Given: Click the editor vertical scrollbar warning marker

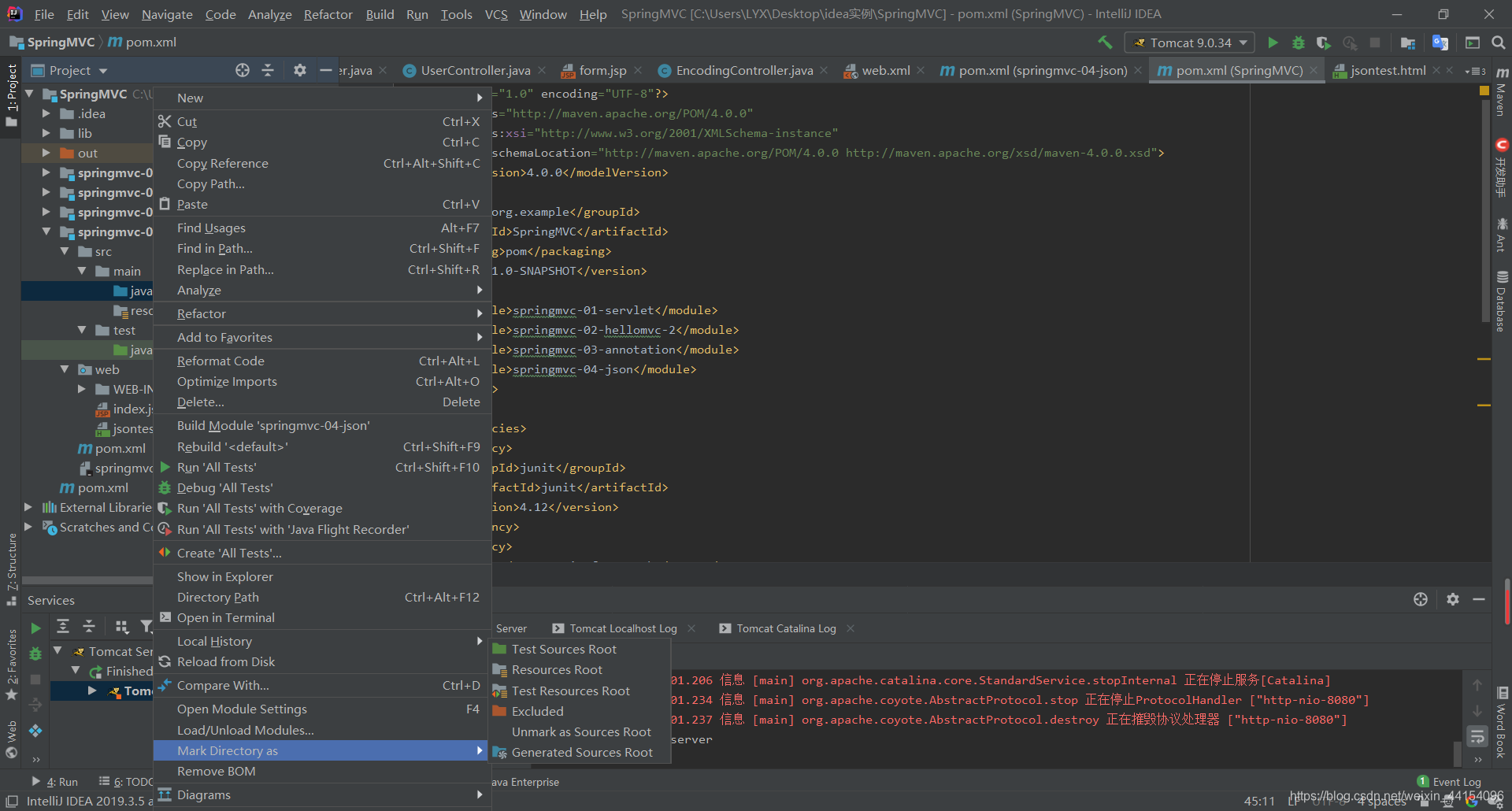Looking at the screenshot, I should pyautogui.click(x=1484, y=359).
